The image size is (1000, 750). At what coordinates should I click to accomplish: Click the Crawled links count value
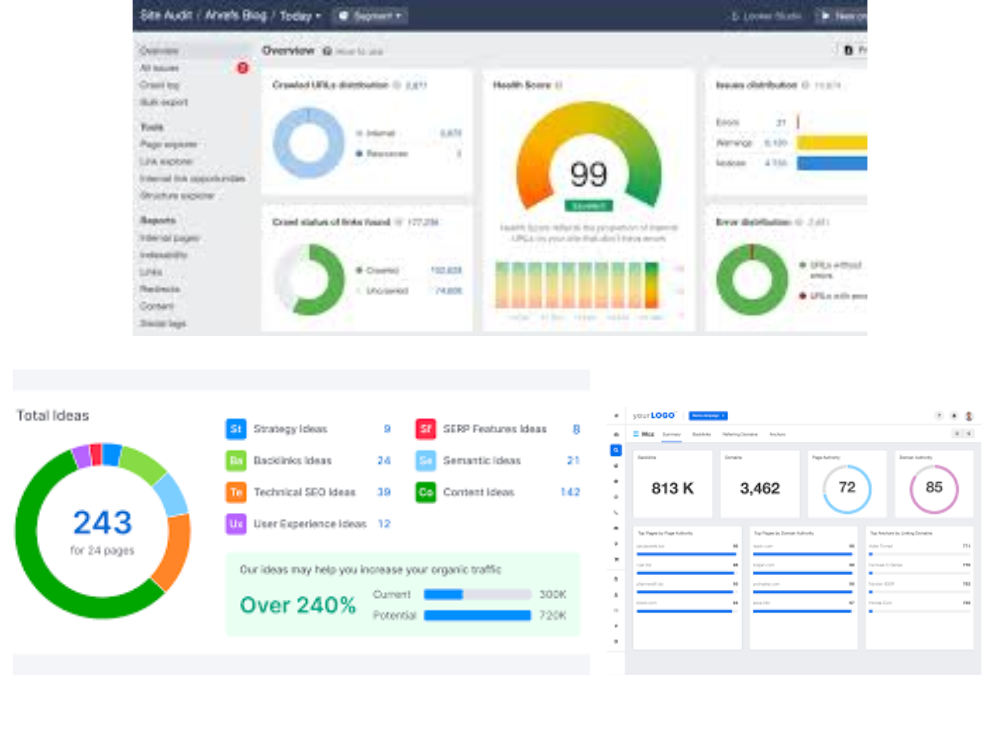point(446,270)
